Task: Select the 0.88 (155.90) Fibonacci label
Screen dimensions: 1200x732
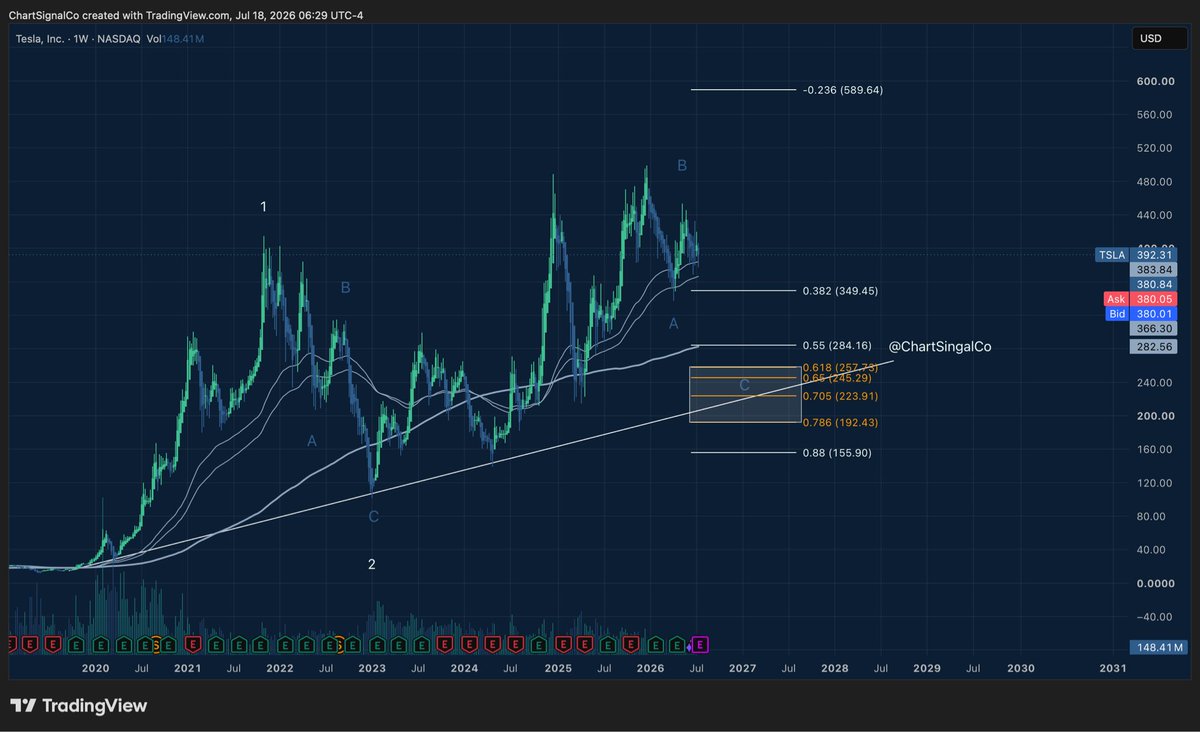Action: (836, 453)
